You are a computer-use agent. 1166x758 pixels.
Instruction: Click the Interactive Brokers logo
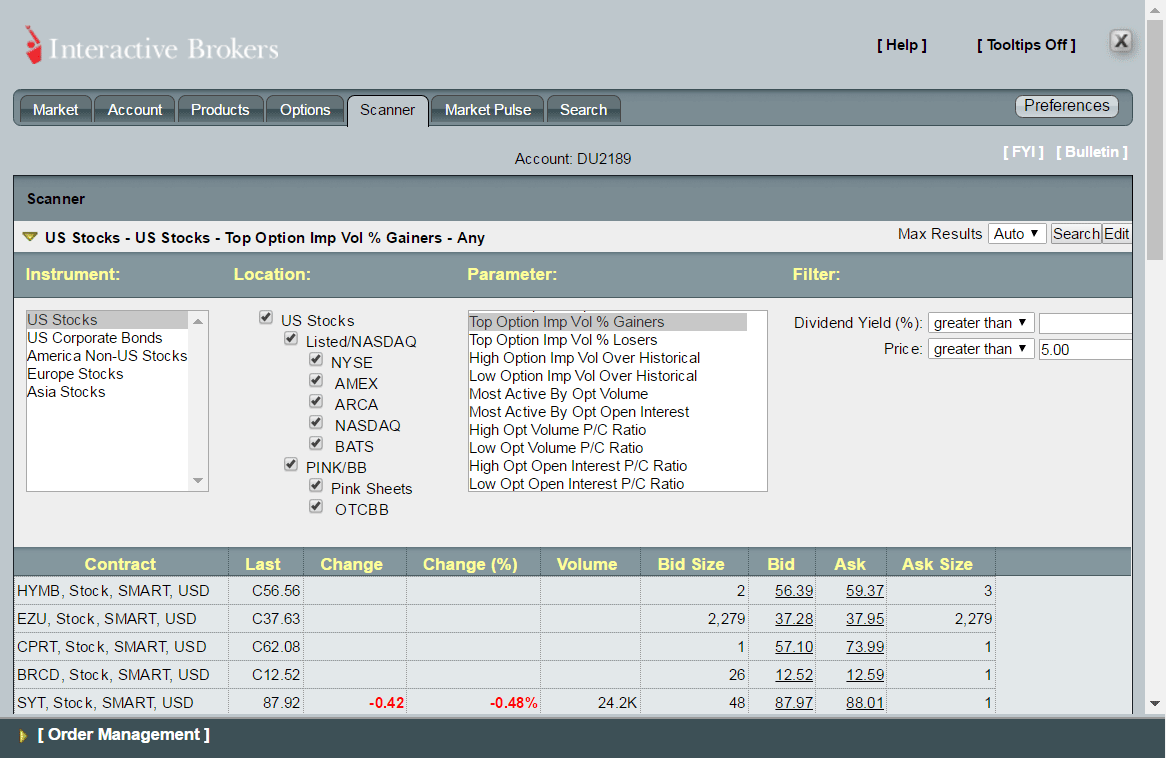151,47
